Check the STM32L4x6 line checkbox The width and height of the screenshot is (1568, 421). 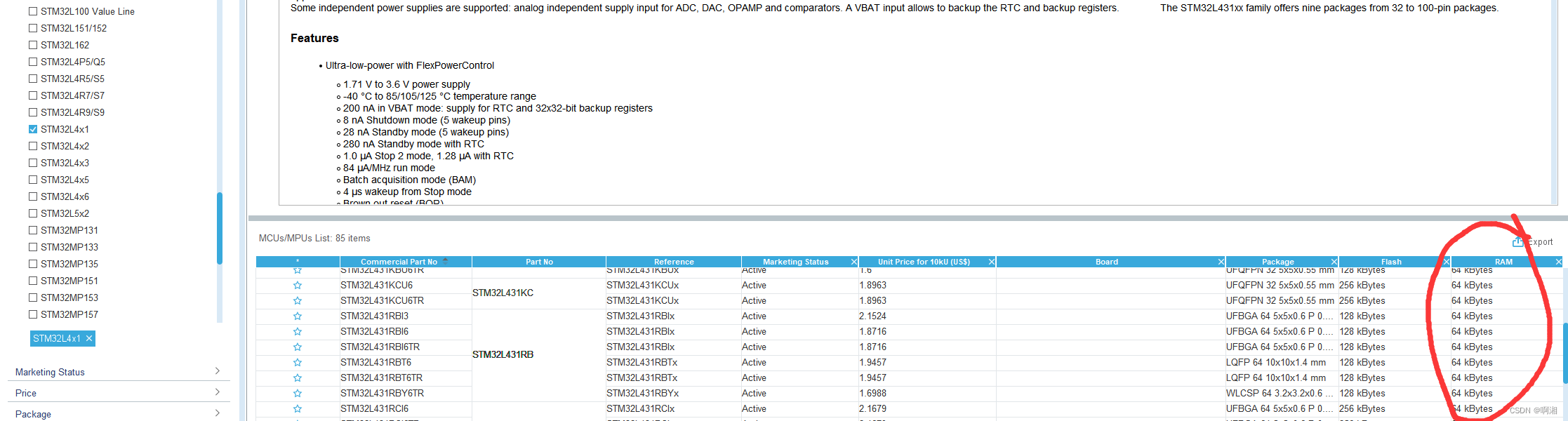point(33,196)
